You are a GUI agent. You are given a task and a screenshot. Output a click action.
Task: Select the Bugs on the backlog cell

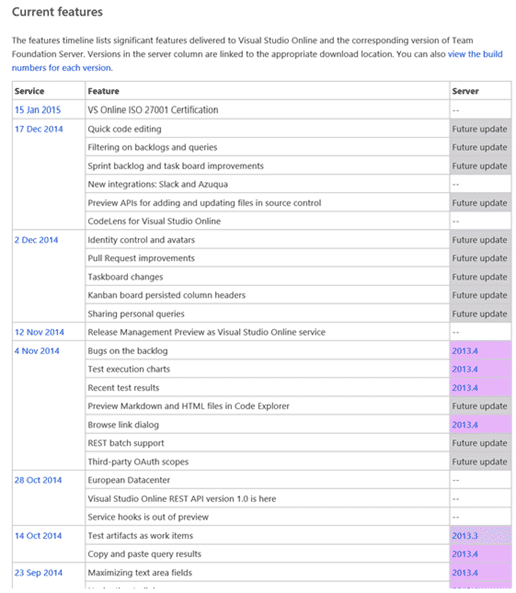(x=267, y=351)
